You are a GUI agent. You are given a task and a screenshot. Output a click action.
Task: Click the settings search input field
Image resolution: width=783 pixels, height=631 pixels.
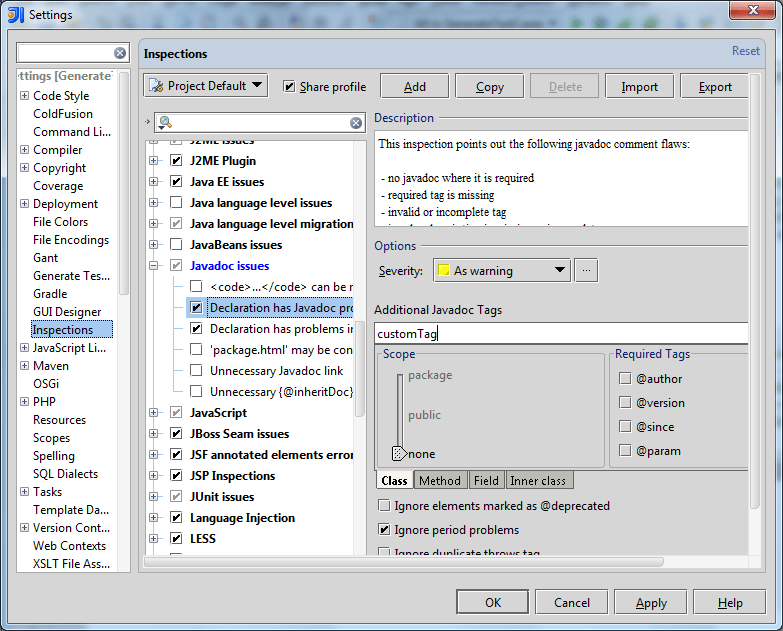tap(65, 53)
